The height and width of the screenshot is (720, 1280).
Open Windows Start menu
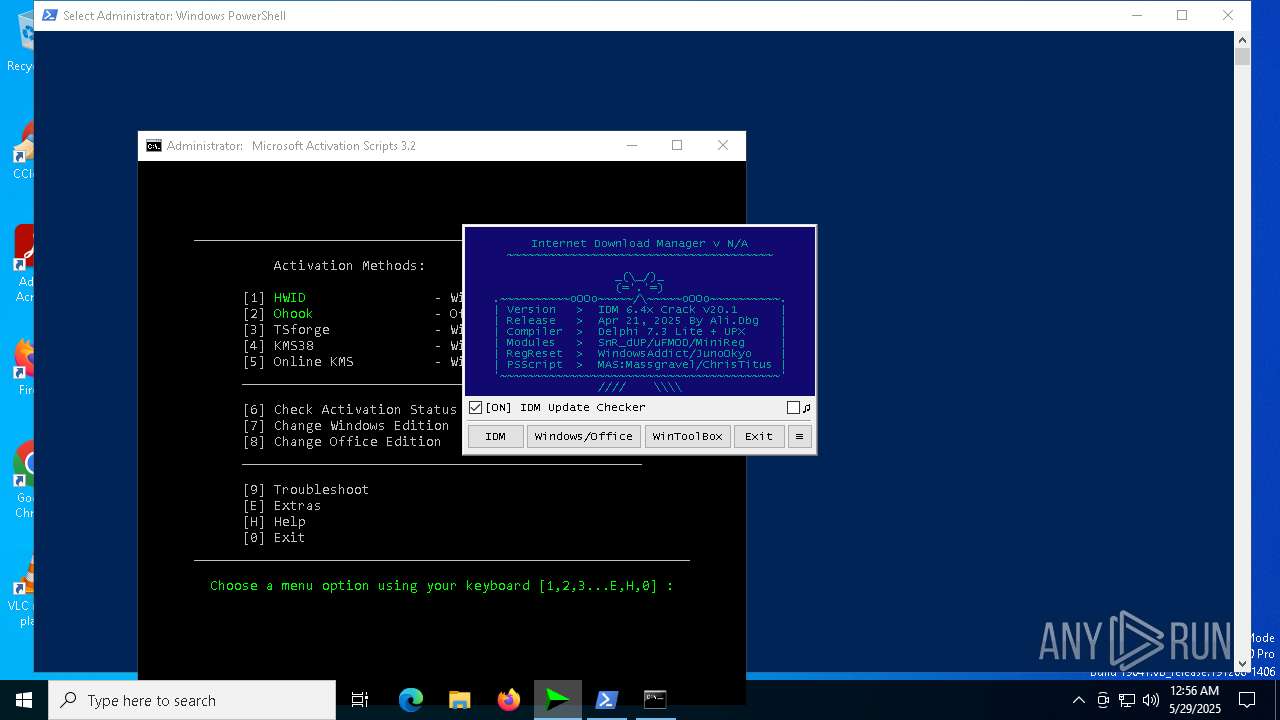point(24,700)
